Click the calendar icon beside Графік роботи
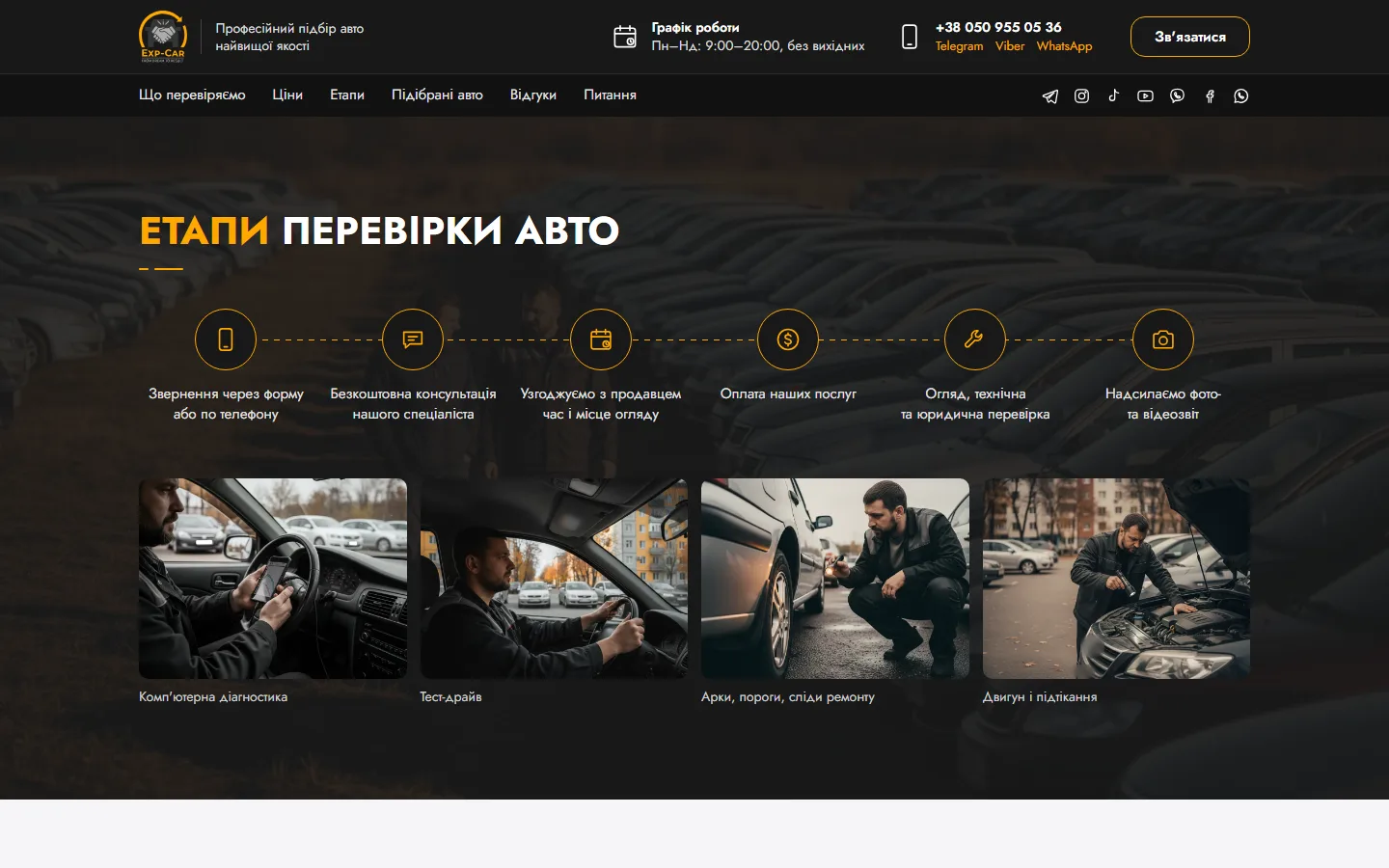This screenshot has height=868, width=1389. click(625, 37)
